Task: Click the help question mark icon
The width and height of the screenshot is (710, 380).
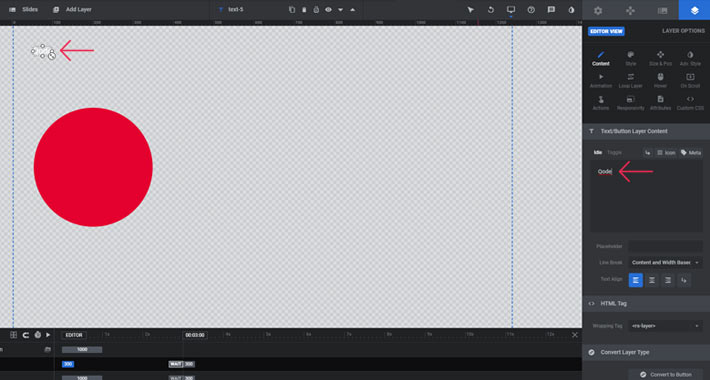Action: (531, 10)
